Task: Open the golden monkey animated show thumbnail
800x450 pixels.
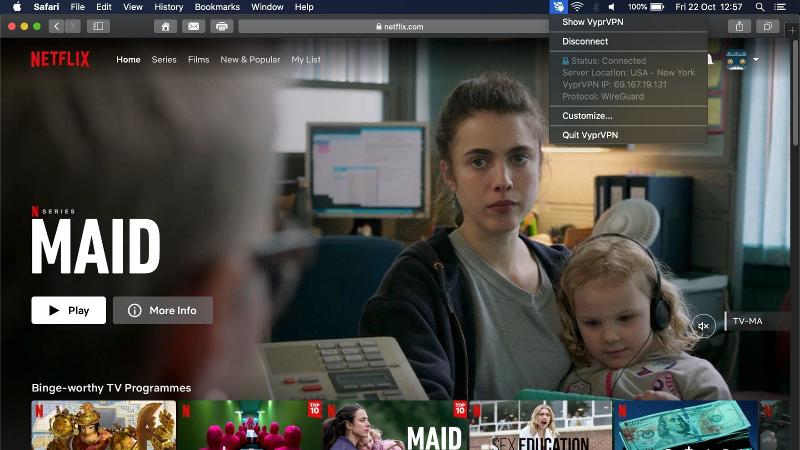Action: (104, 426)
